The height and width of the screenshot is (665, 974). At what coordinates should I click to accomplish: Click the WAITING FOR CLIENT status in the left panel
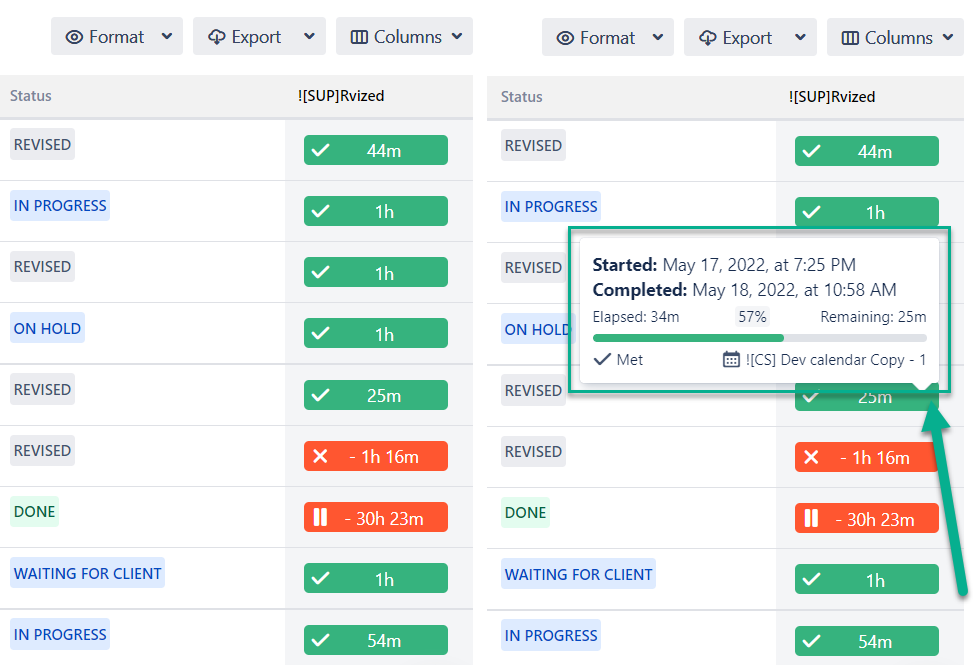pyautogui.click(x=88, y=572)
